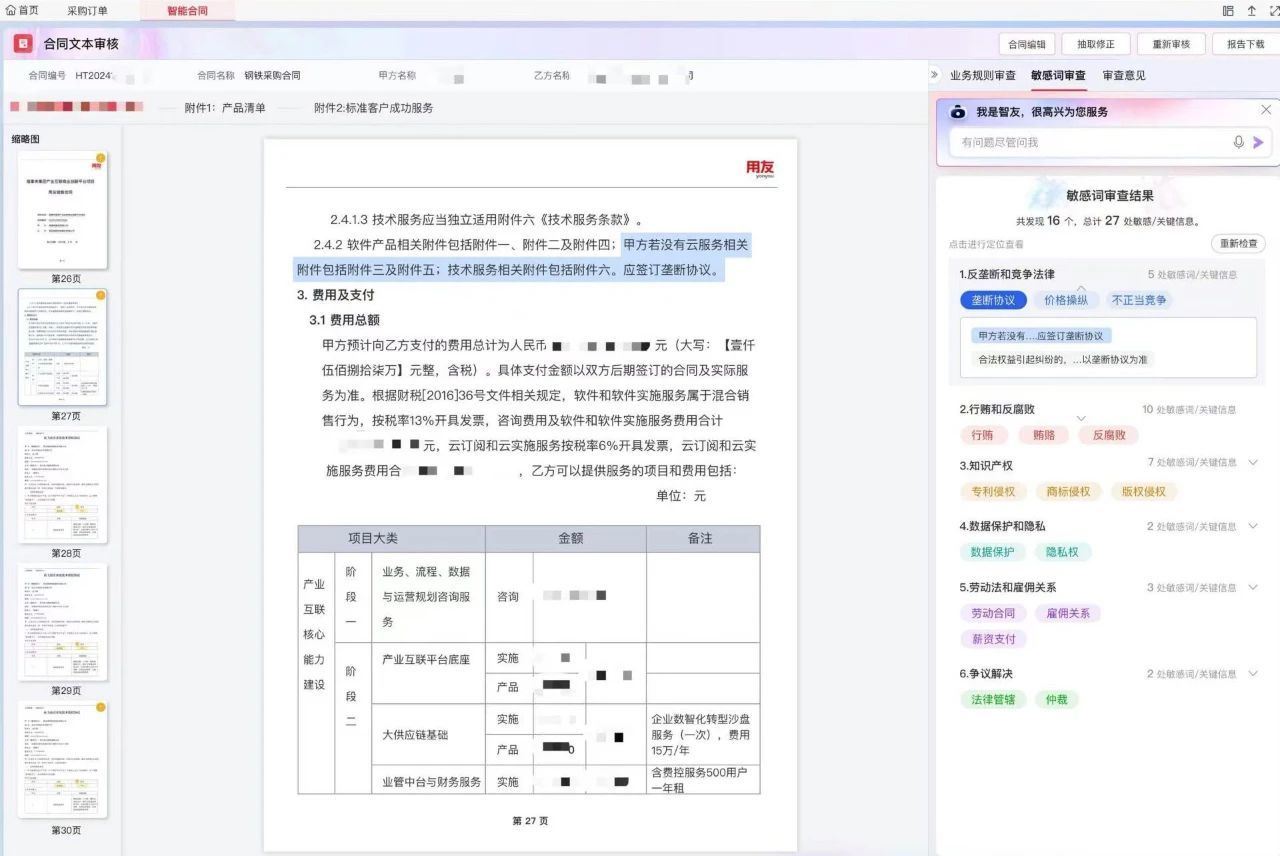Screen dimensions: 1280x856
Task: Click the red 合同文本审核 app logo
Action: [22, 44]
